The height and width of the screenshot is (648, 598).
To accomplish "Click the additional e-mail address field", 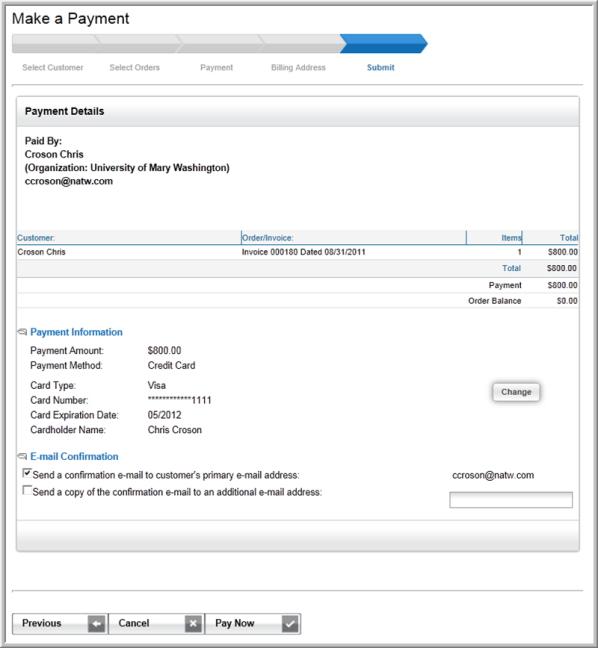I will point(511,500).
